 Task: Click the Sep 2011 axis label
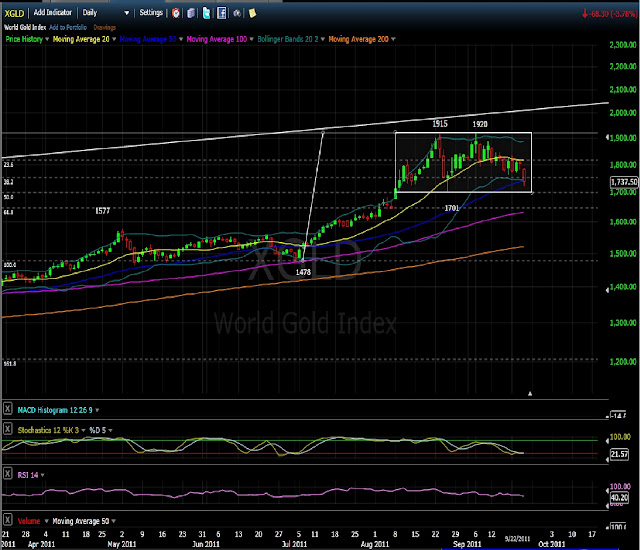(467, 544)
